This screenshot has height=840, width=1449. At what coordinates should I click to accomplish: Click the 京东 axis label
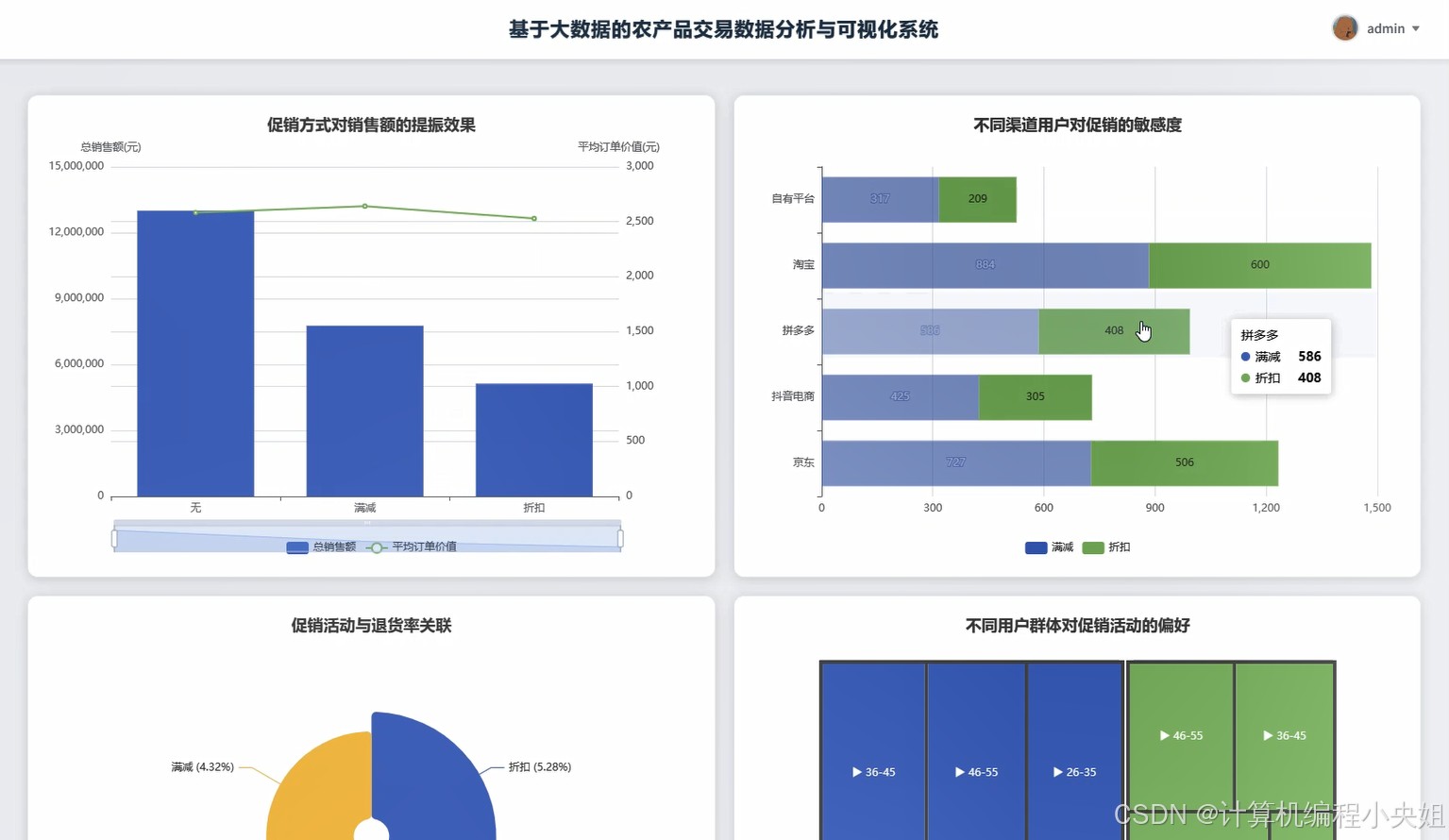tap(803, 463)
